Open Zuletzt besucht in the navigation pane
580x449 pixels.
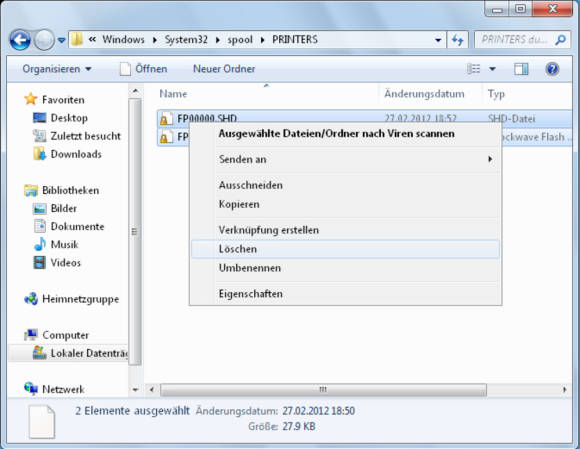85,136
